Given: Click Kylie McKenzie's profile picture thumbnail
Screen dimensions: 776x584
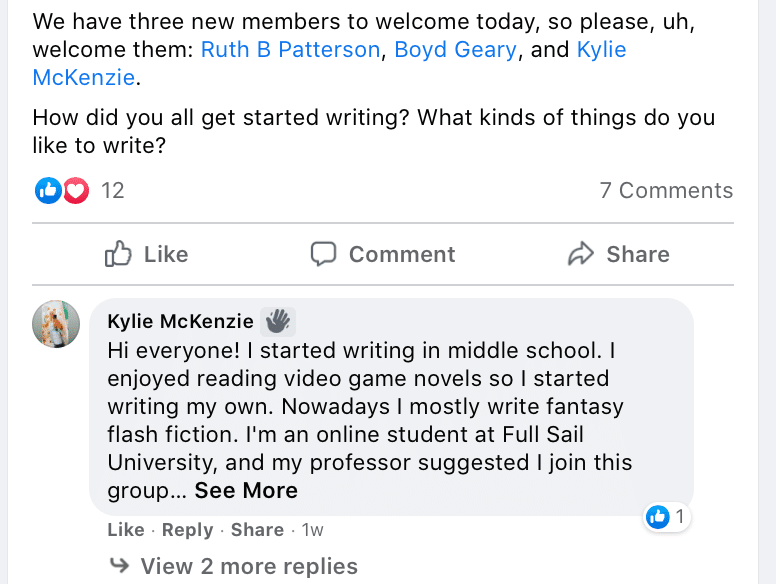Looking at the screenshot, I should click(56, 324).
